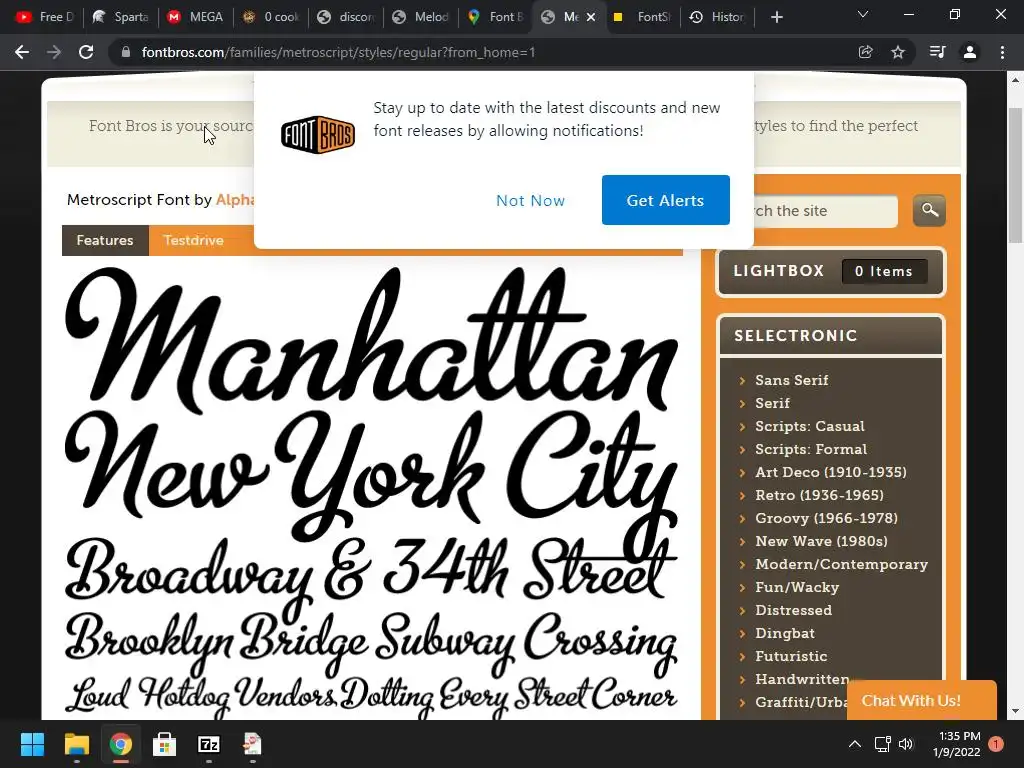Click the Chrome taskbar icon
The image size is (1024, 768).
[121, 744]
